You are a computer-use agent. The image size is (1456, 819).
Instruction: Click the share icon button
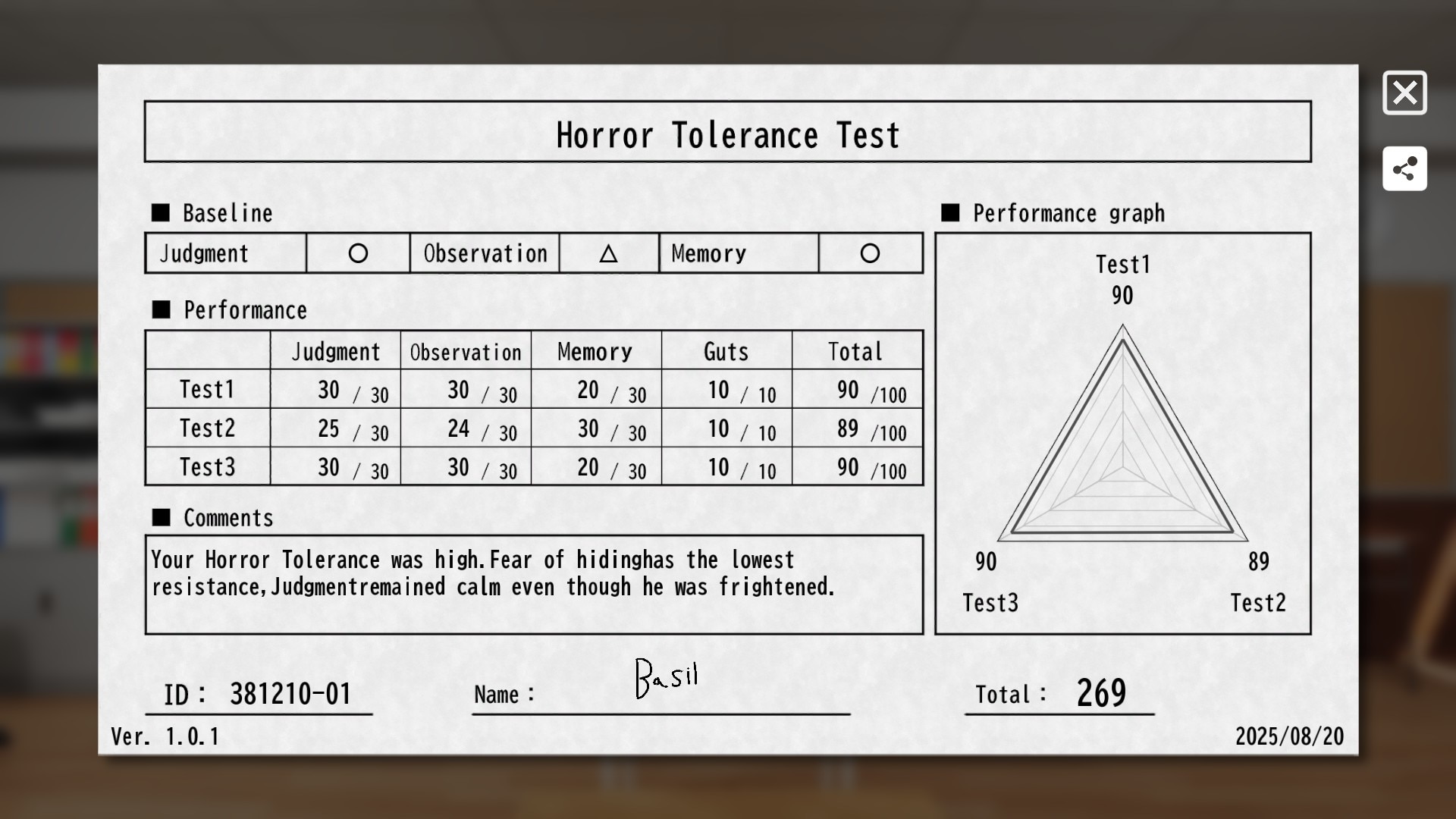[1404, 168]
